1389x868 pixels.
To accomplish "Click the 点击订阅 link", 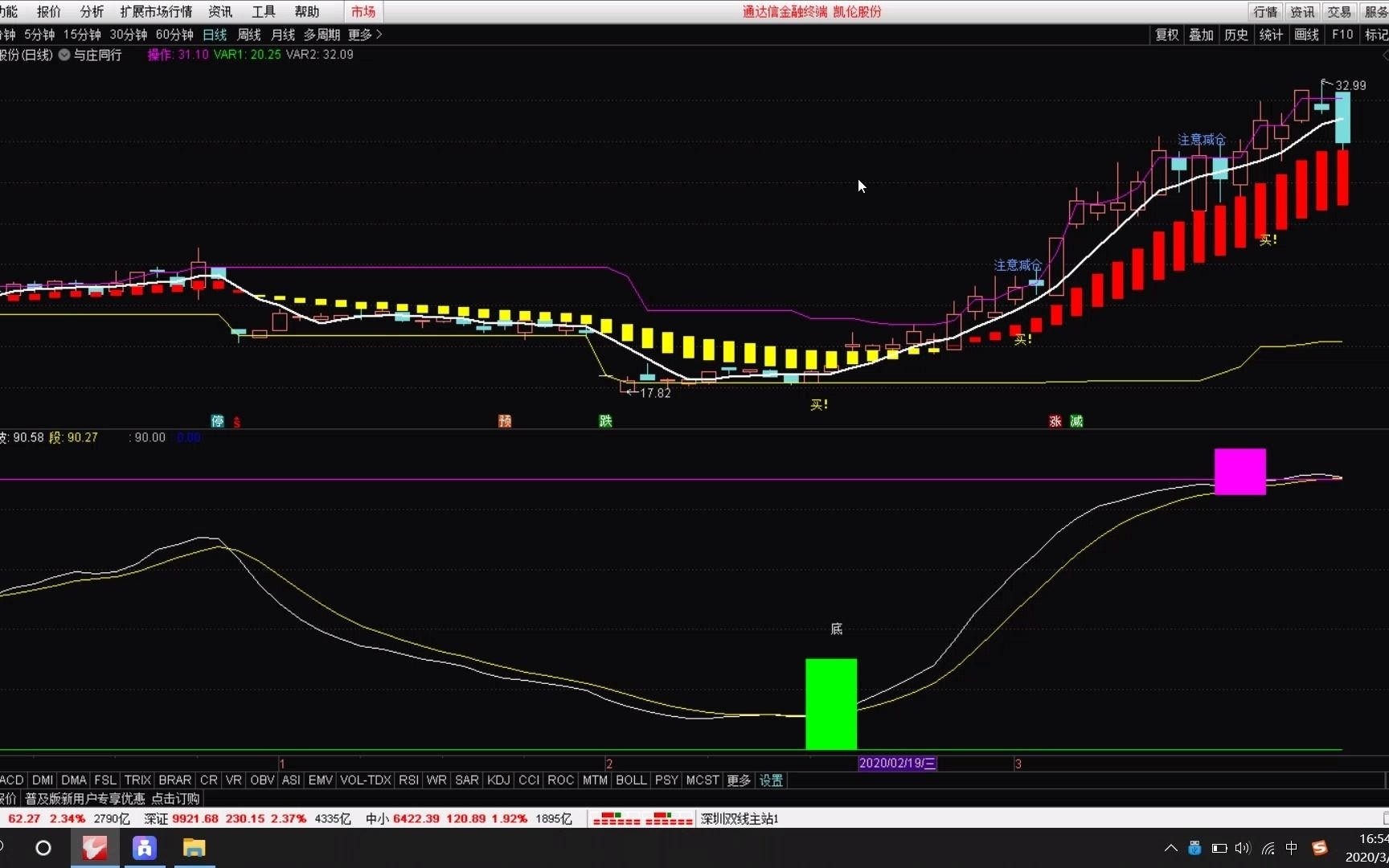I will (x=175, y=799).
